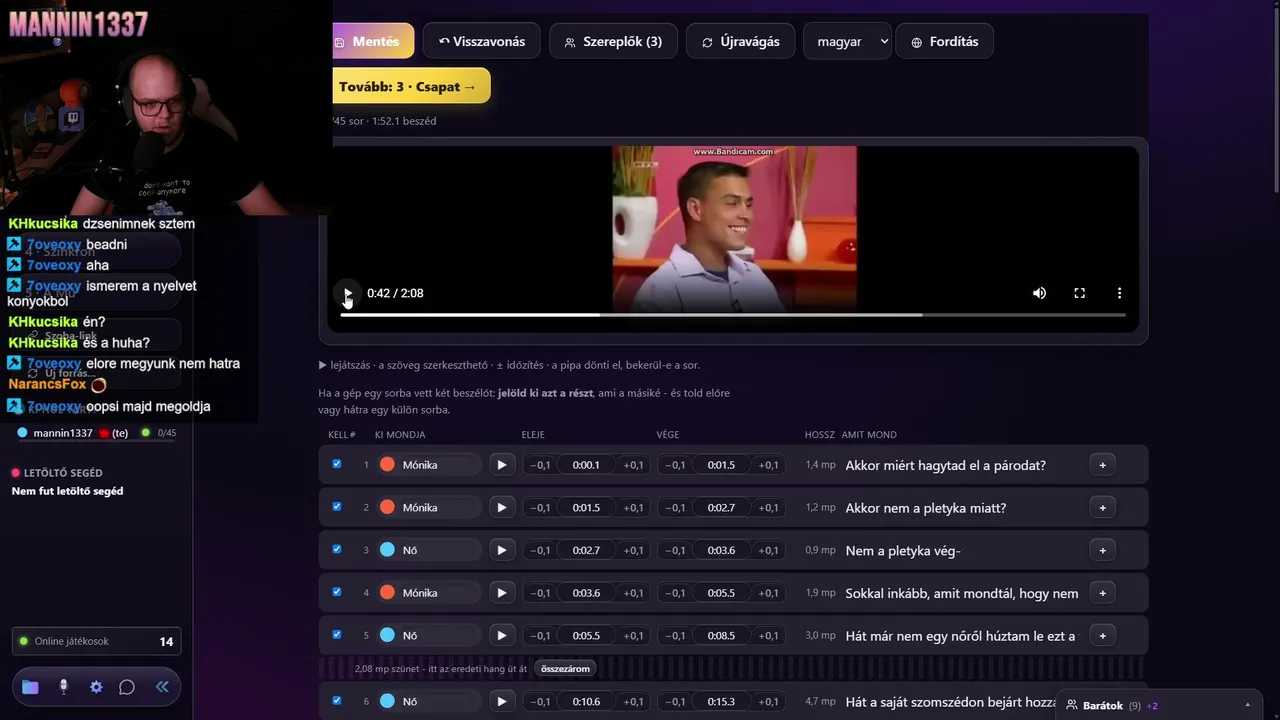Click the Fordítás translation button
This screenshot has width=1280, height=720.
[945, 41]
